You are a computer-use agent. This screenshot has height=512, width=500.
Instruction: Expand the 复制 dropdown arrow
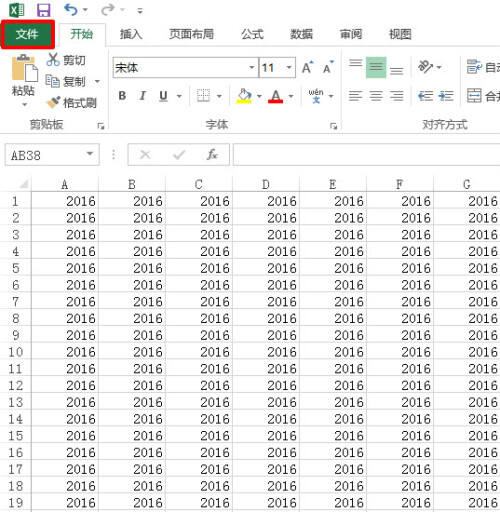pyautogui.click(x=97, y=81)
